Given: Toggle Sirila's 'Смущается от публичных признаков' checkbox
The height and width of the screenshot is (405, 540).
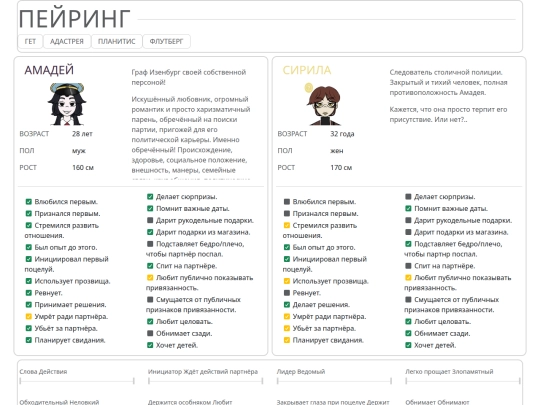Looking at the screenshot, I should click(x=408, y=300).
